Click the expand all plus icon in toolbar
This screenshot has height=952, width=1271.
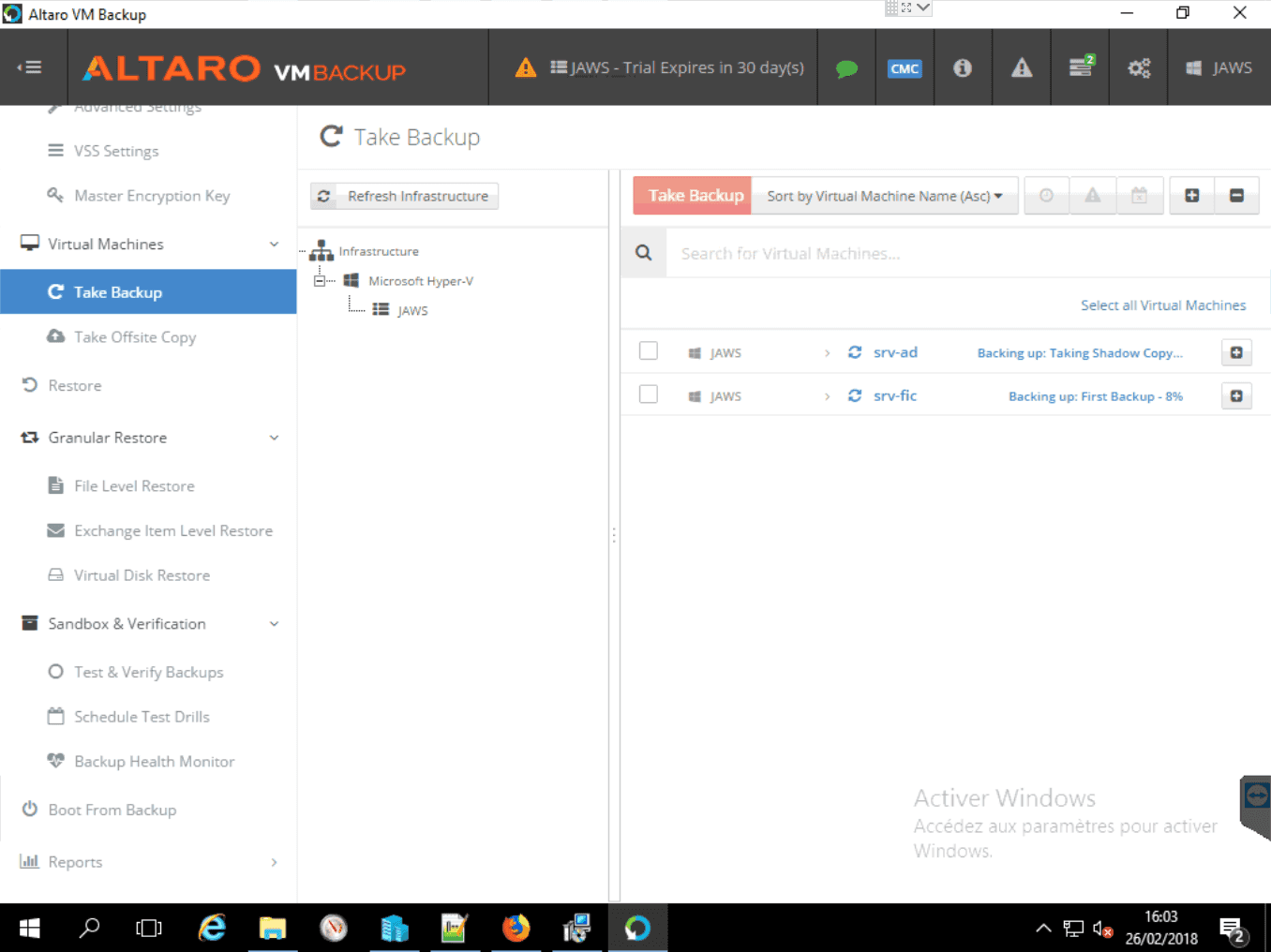[x=1191, y=196]
